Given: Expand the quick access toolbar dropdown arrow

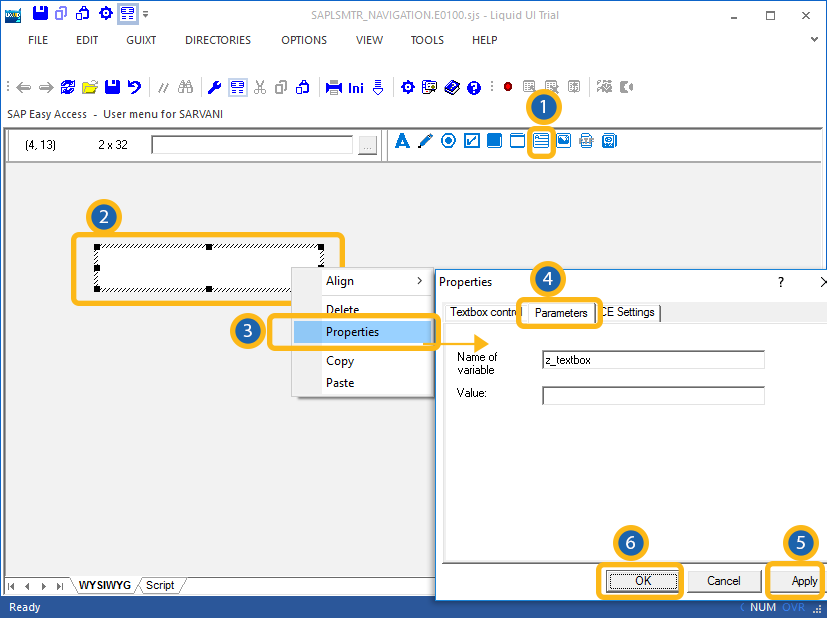Looking at the screenshot, I should (146, 14).
